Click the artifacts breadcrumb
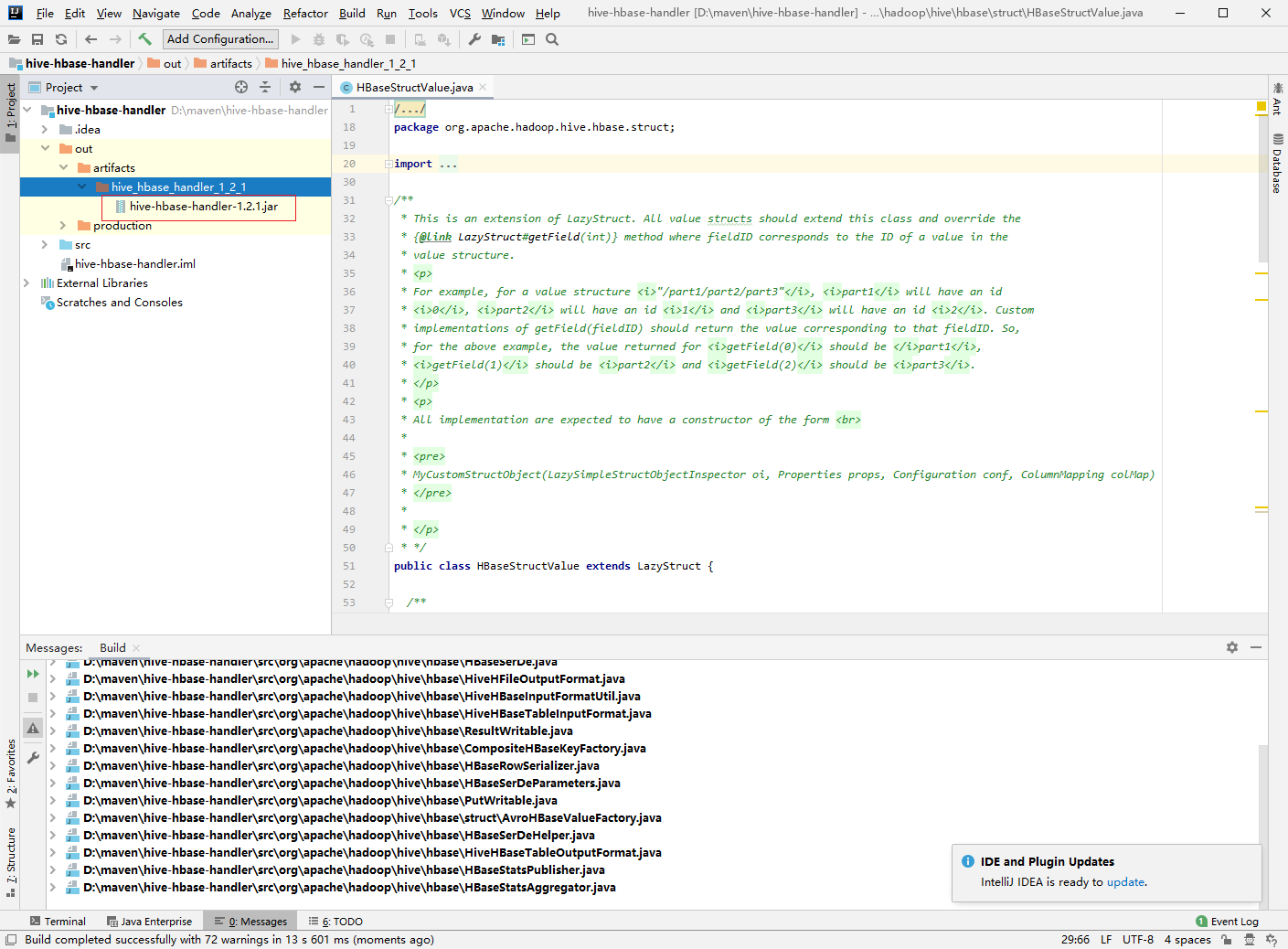1288x949 pixels. point(223,63)
